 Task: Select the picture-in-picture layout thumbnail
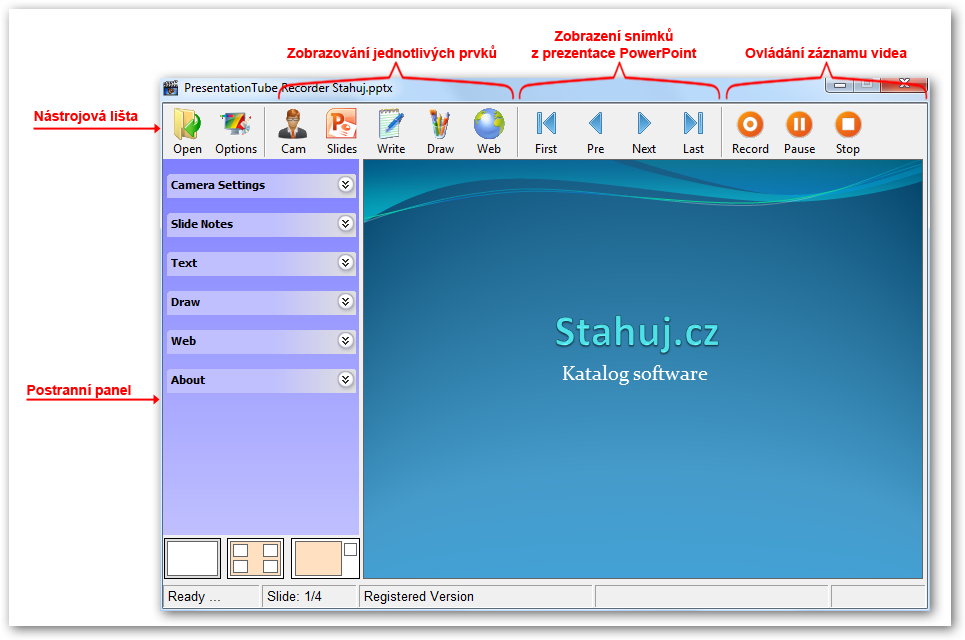click(326, 558)
